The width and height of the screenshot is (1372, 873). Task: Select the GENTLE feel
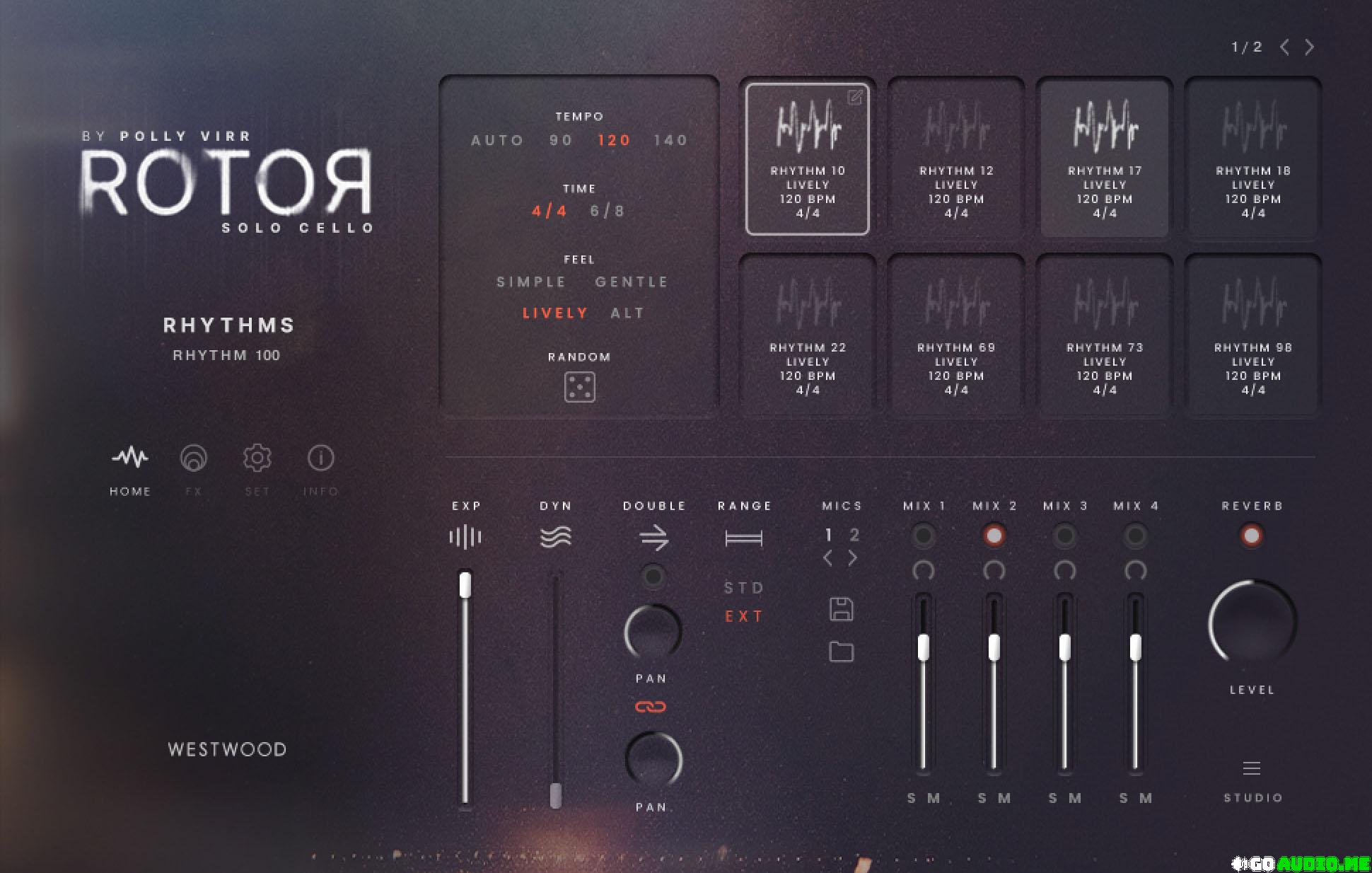coord(632,282)
